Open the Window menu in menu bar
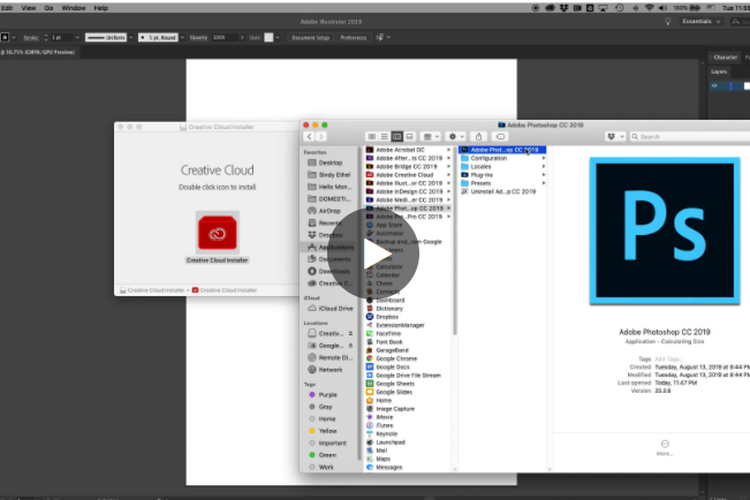750x500 pixels. click(73, 7)
